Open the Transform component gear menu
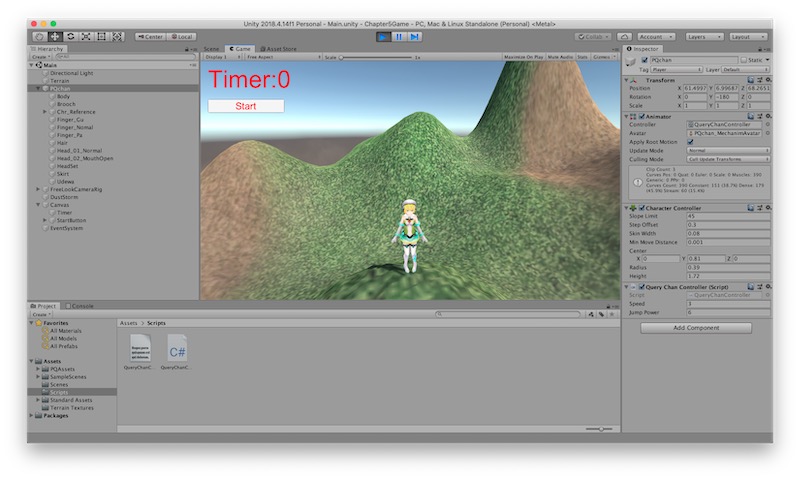800x479 pixels. pyautogui.click(x=768, y=80)
